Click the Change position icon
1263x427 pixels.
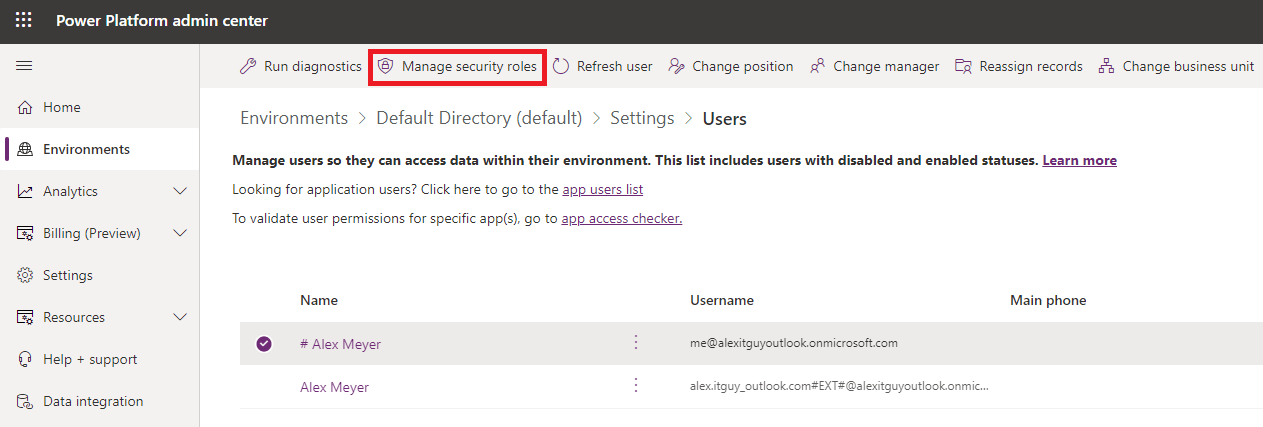pyautogui.click(x=676, y=66)
